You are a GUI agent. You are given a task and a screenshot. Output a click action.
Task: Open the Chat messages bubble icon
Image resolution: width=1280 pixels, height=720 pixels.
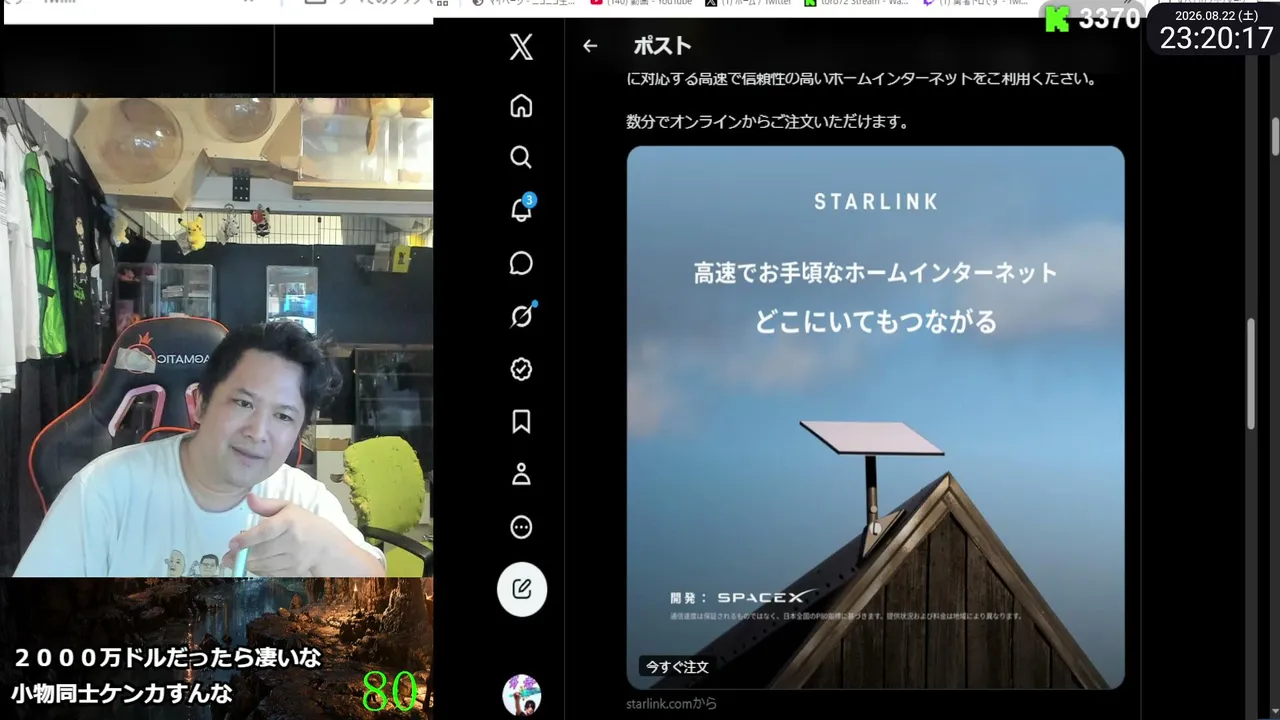click(521, 263)
